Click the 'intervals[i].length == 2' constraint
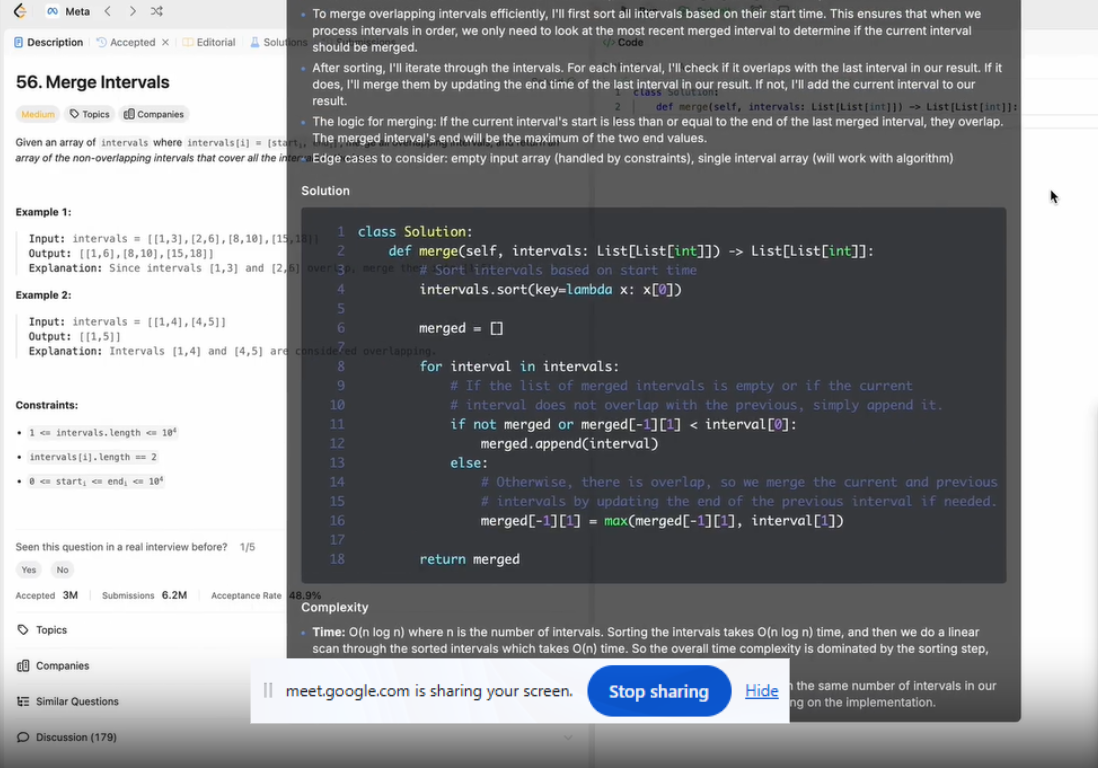Screen dimensions: 1098x768 click(x=93, y=457)
